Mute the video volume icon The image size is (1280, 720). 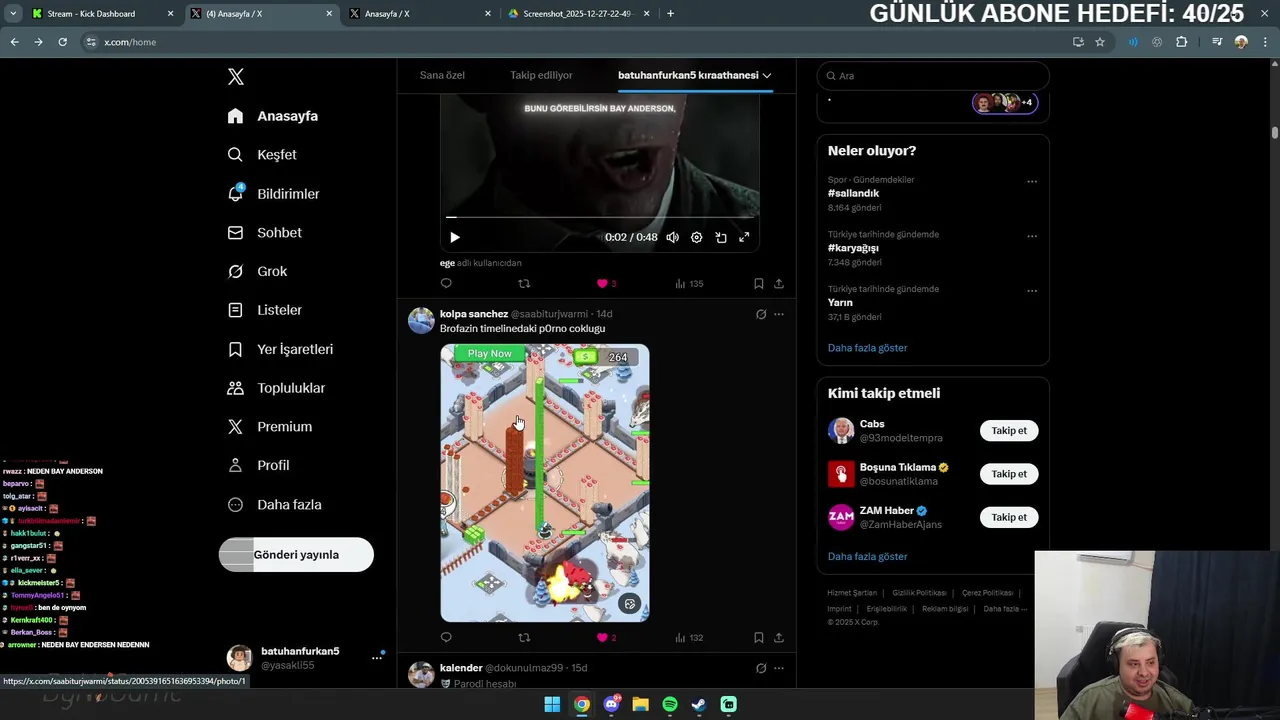(x=672, y=237)
